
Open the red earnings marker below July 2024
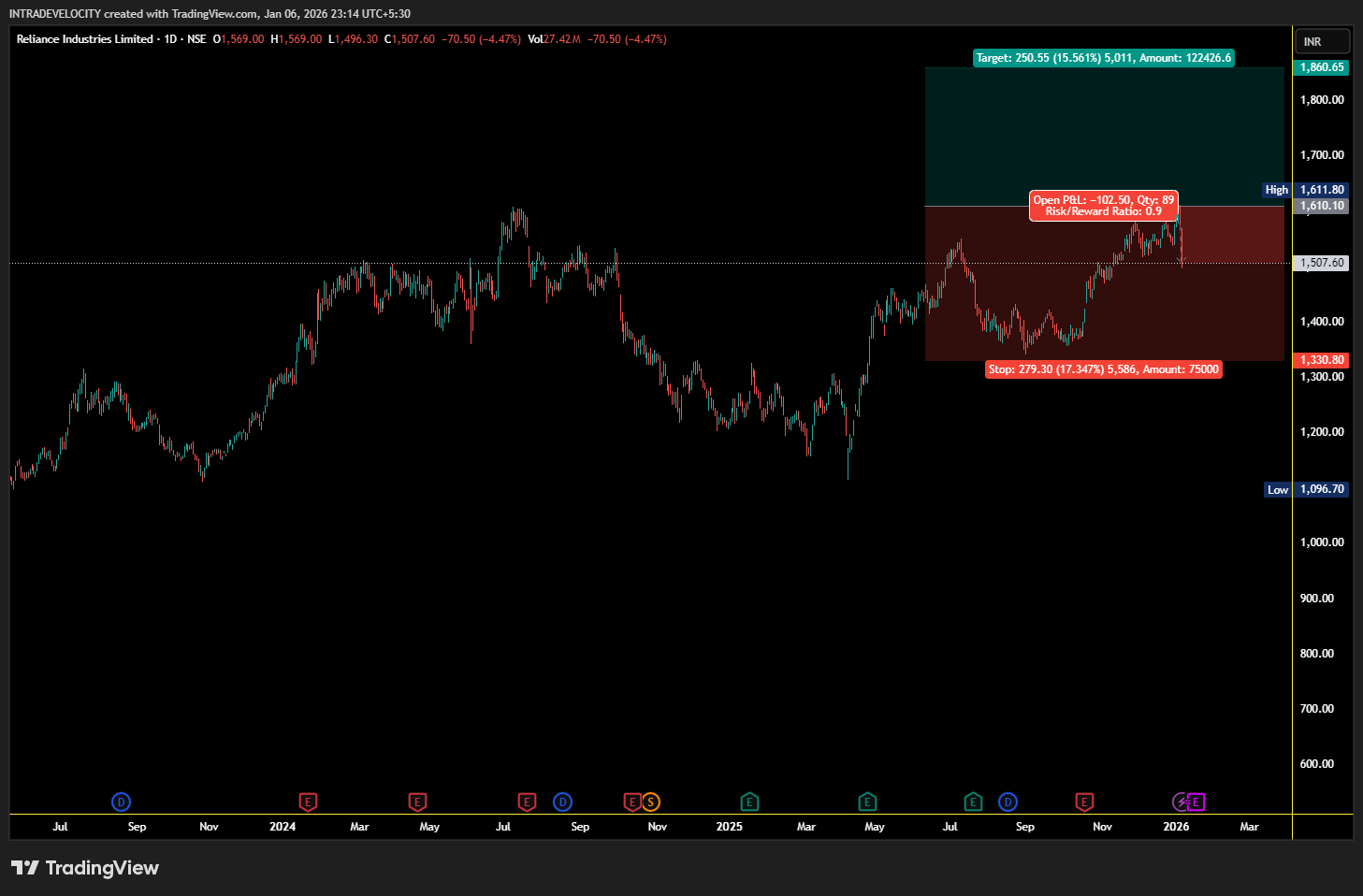point(527,802)
